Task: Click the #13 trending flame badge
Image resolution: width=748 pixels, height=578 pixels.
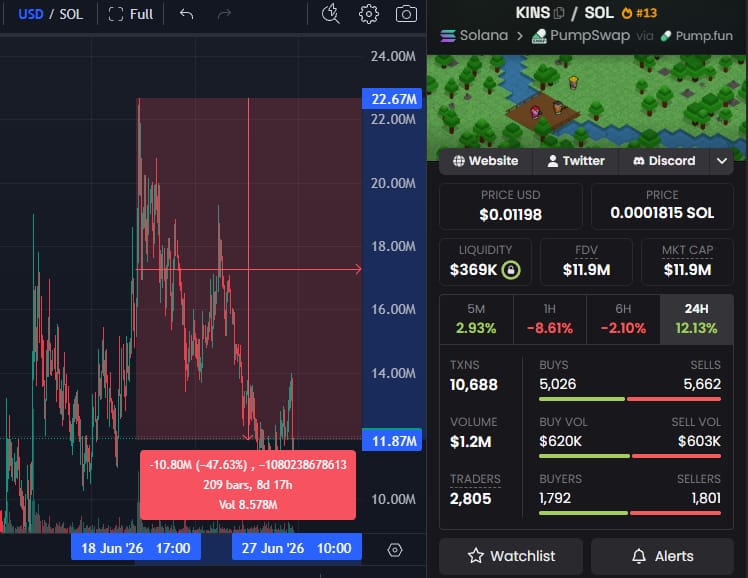Action: [x=639, y=13]
